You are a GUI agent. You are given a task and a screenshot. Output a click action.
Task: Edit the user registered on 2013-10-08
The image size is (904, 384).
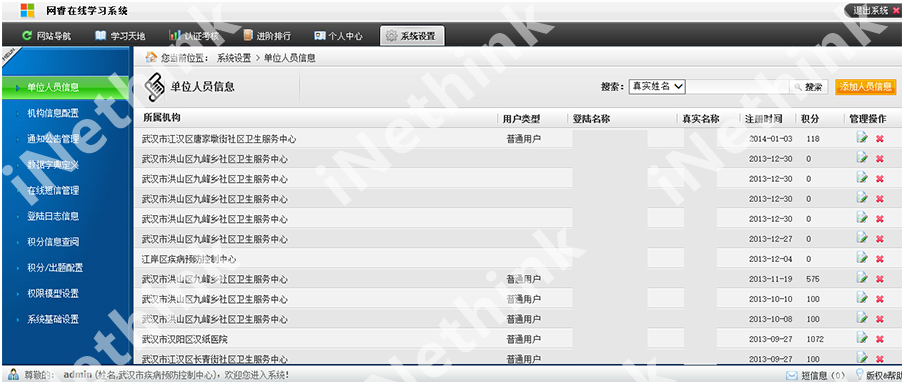[x=862, y=318]
